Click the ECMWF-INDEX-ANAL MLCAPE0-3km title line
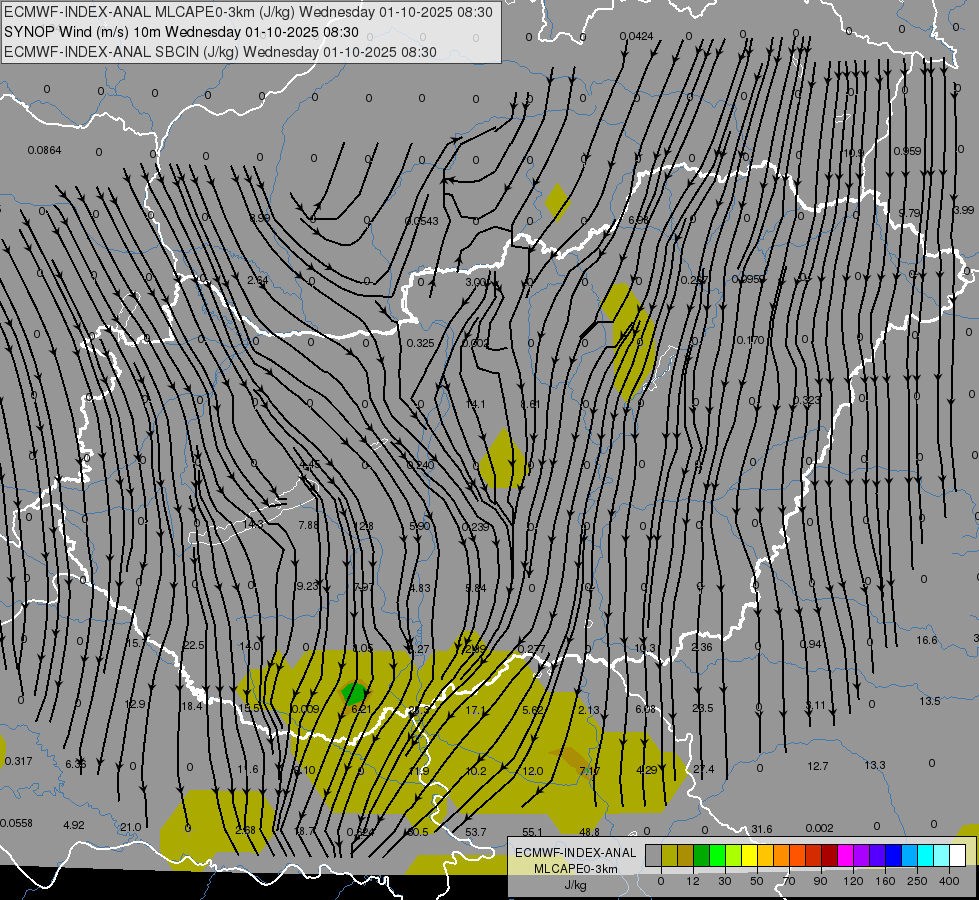979x900 pixels. point(249,12)
